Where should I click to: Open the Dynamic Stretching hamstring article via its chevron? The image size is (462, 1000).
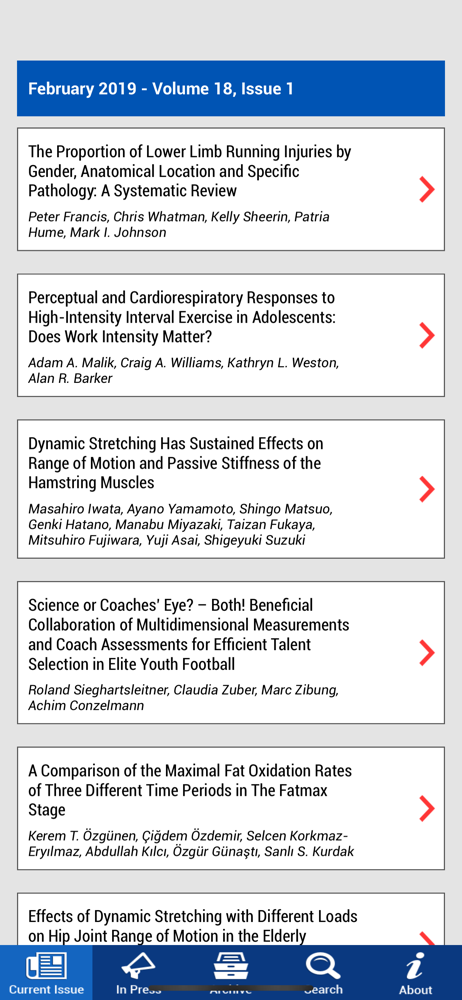point(427,489)
